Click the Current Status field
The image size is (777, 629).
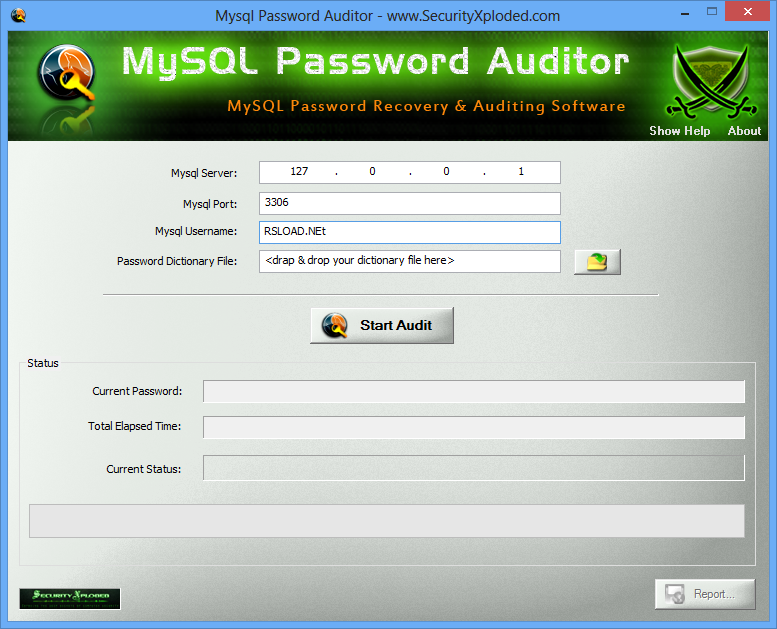point(474,468)
